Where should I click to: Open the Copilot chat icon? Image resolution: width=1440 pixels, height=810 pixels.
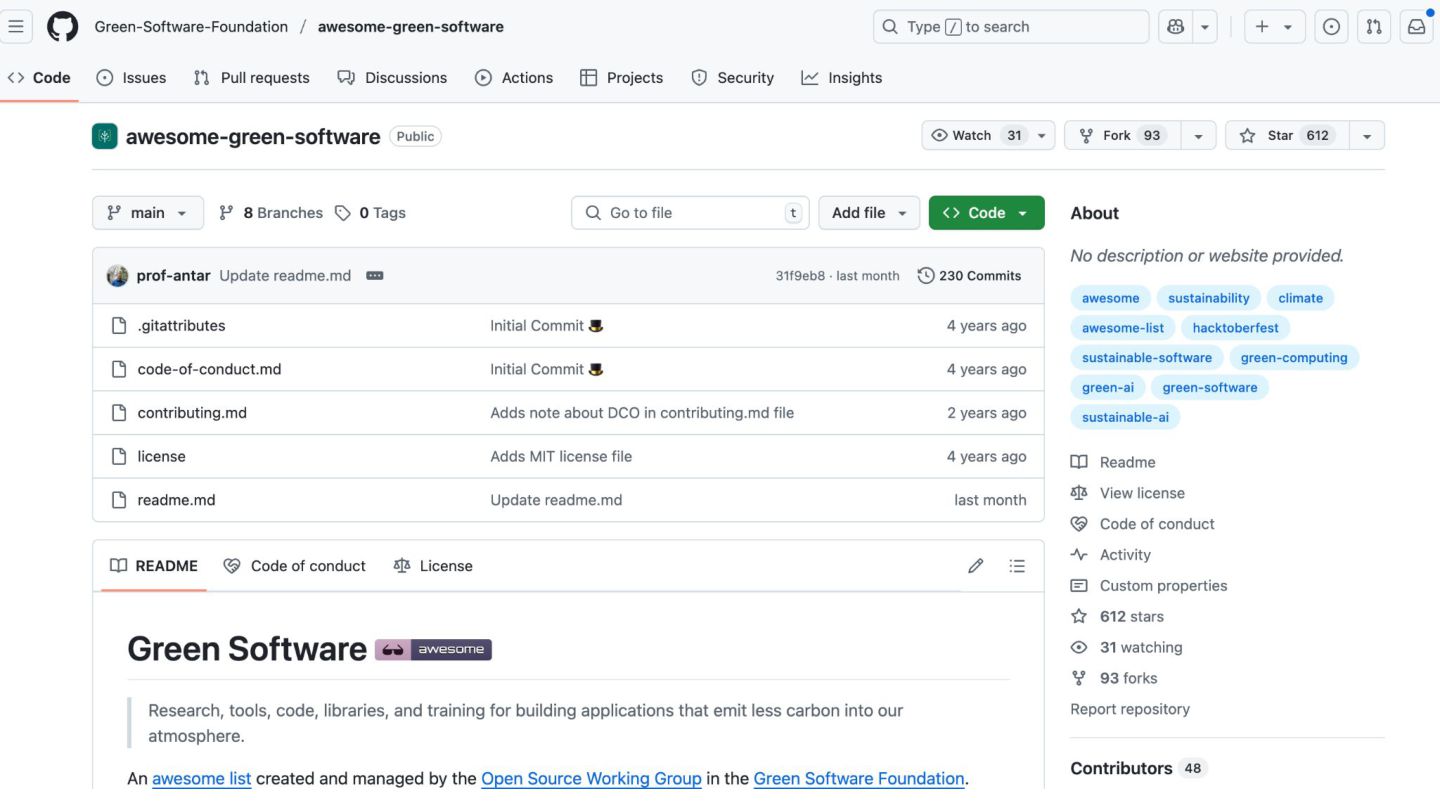1175,27
